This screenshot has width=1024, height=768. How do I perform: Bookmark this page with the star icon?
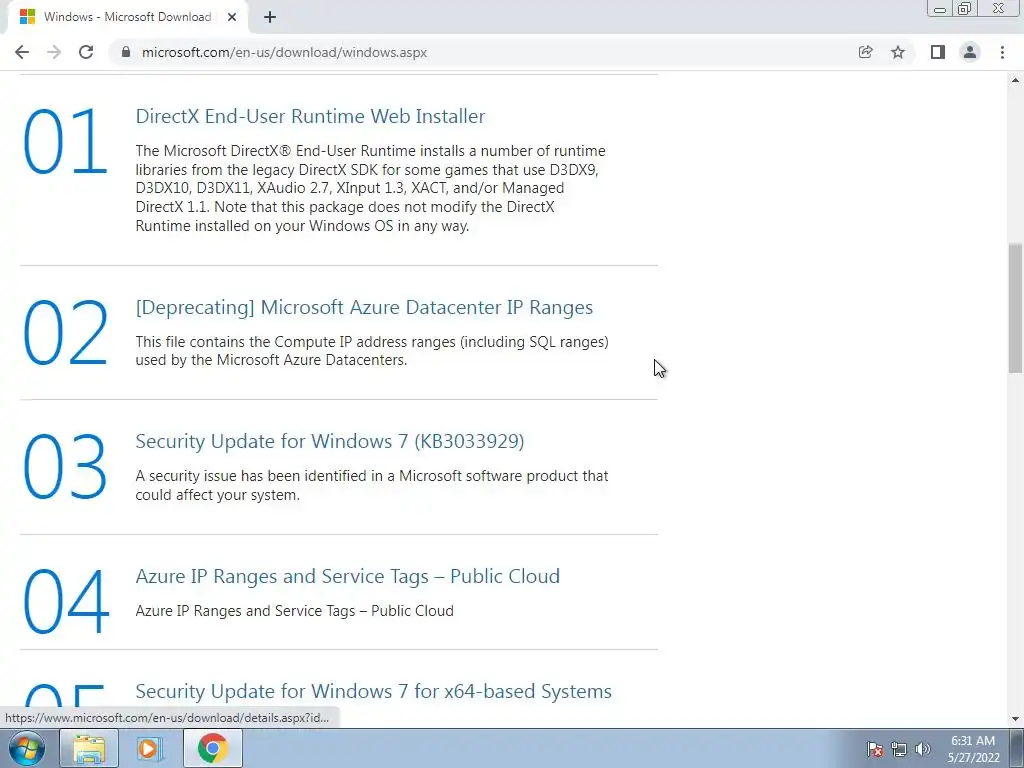(x=898, y=52)
